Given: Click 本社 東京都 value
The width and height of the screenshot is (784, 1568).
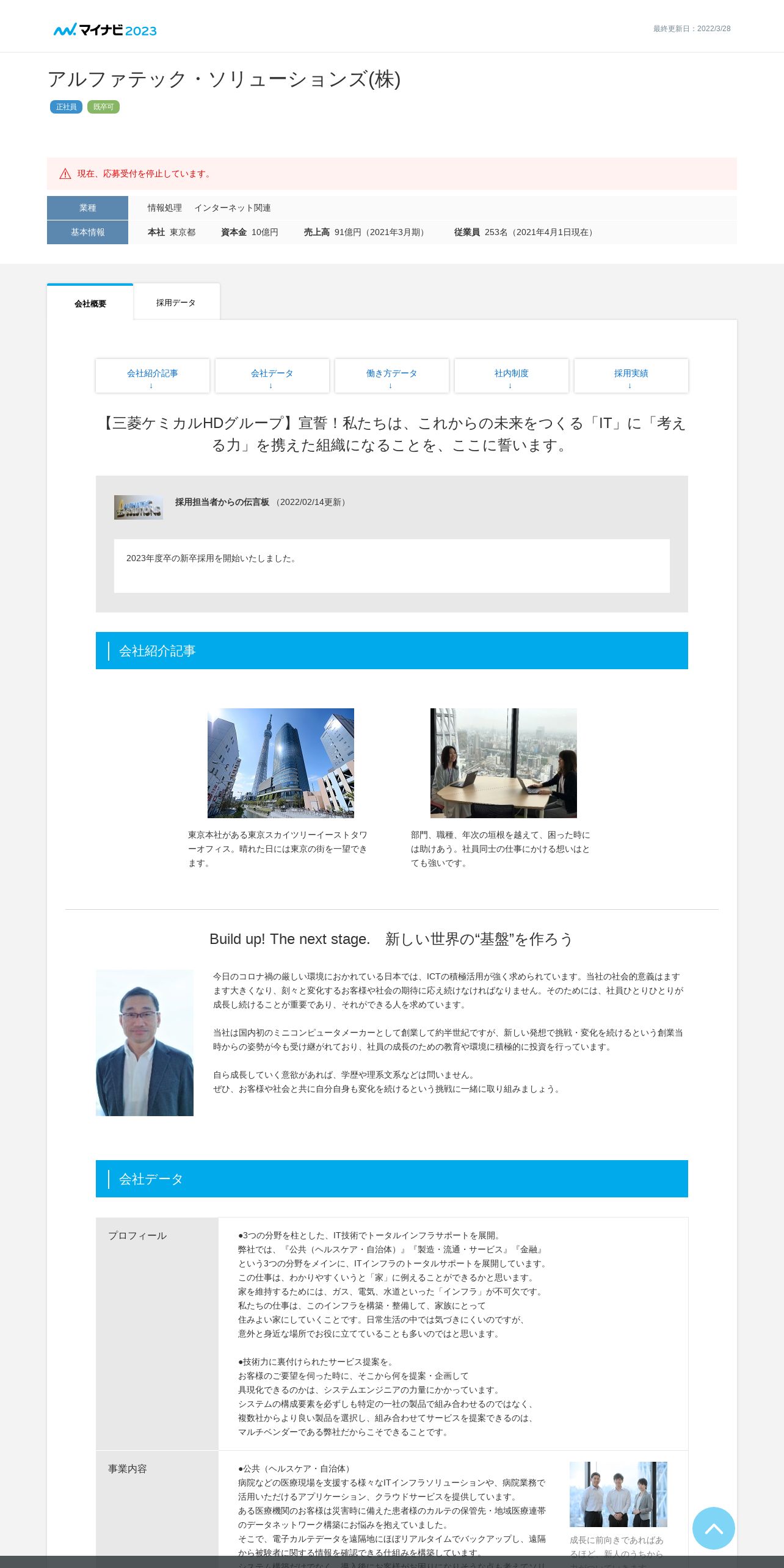Looking at the screenshot, I should 172,232.
